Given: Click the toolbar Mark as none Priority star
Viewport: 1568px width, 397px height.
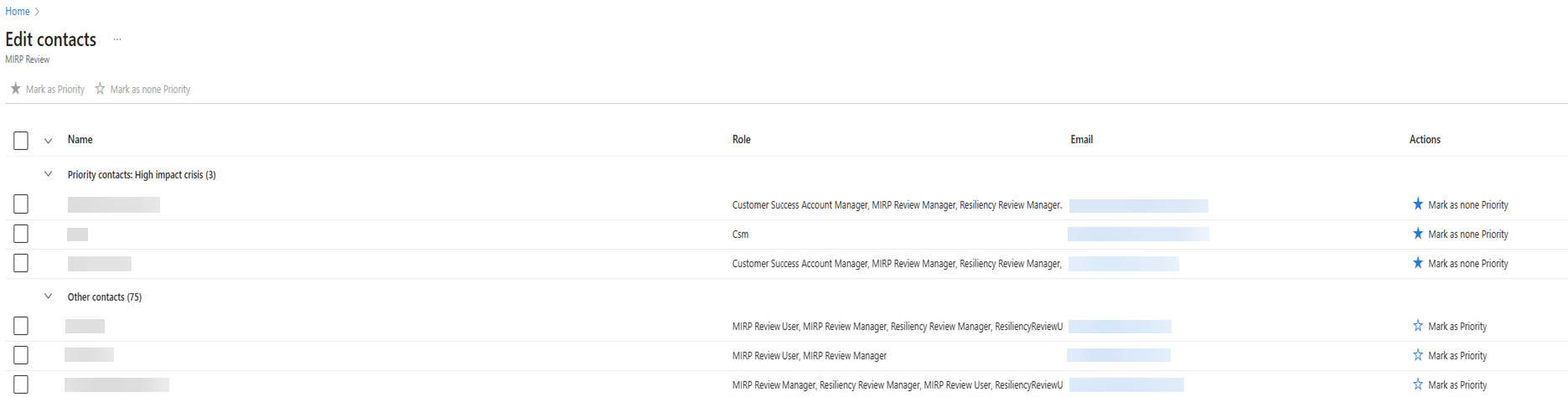Looking at the screenshot, I should (x=100, y=89).
